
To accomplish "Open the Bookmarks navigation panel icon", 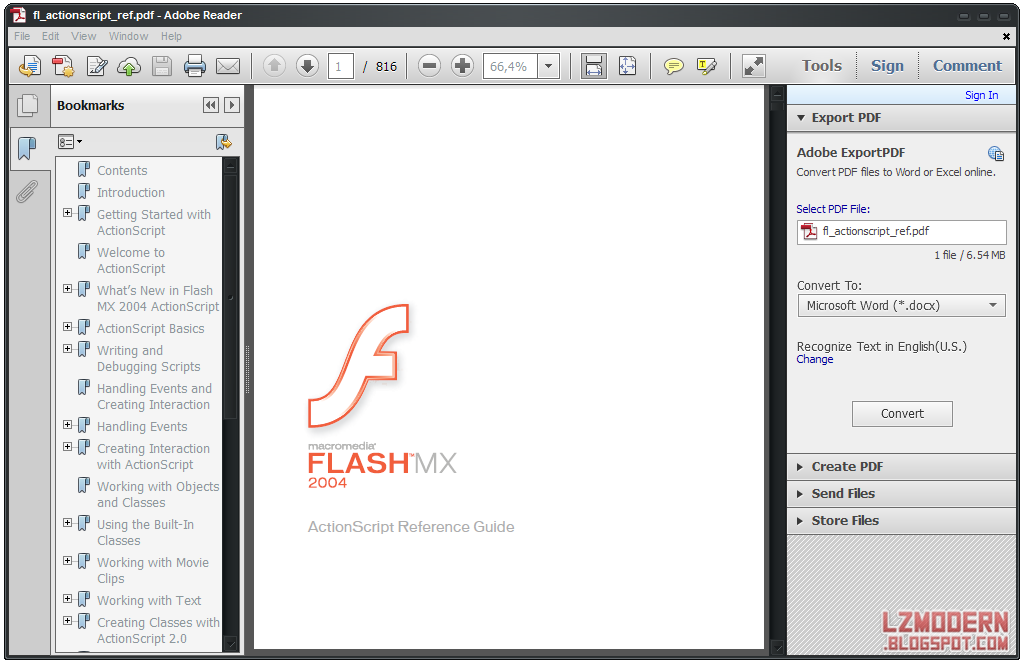I will 27,148.
